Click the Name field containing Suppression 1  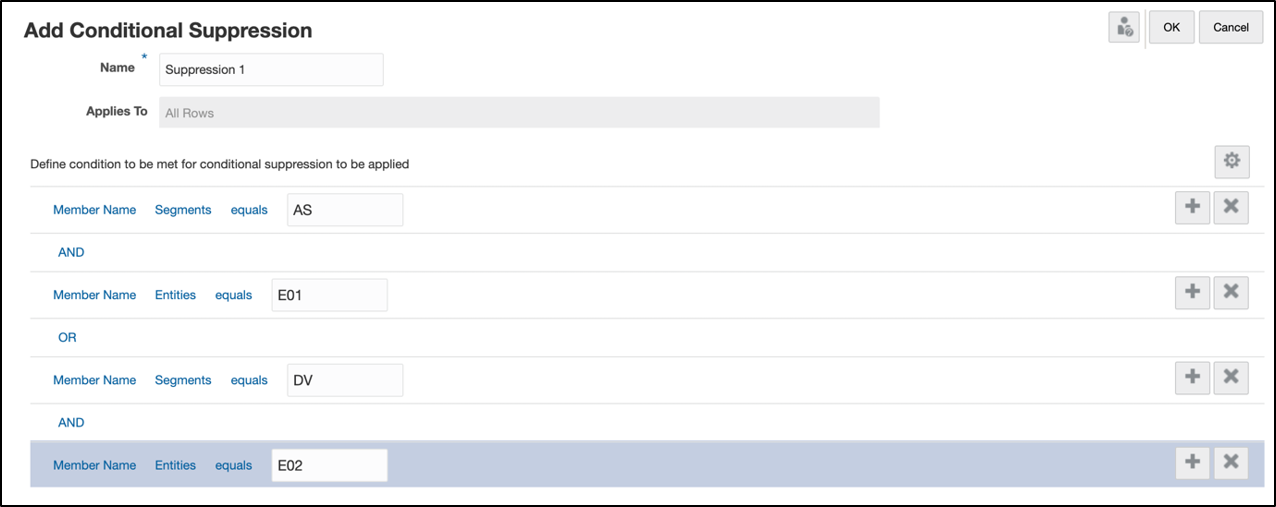point(271,70)
